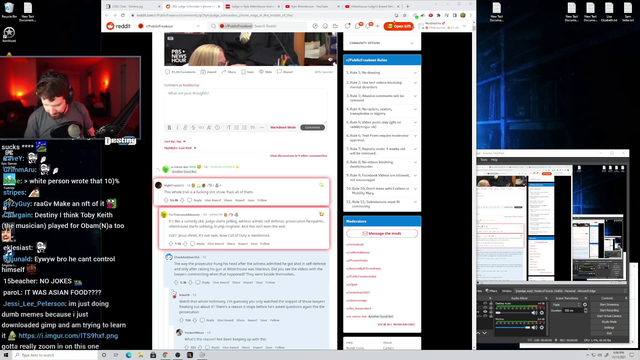This screenshot has height=360, width=640.
Task: Click the bulleted list icon in editor
Action: point(236,128)
